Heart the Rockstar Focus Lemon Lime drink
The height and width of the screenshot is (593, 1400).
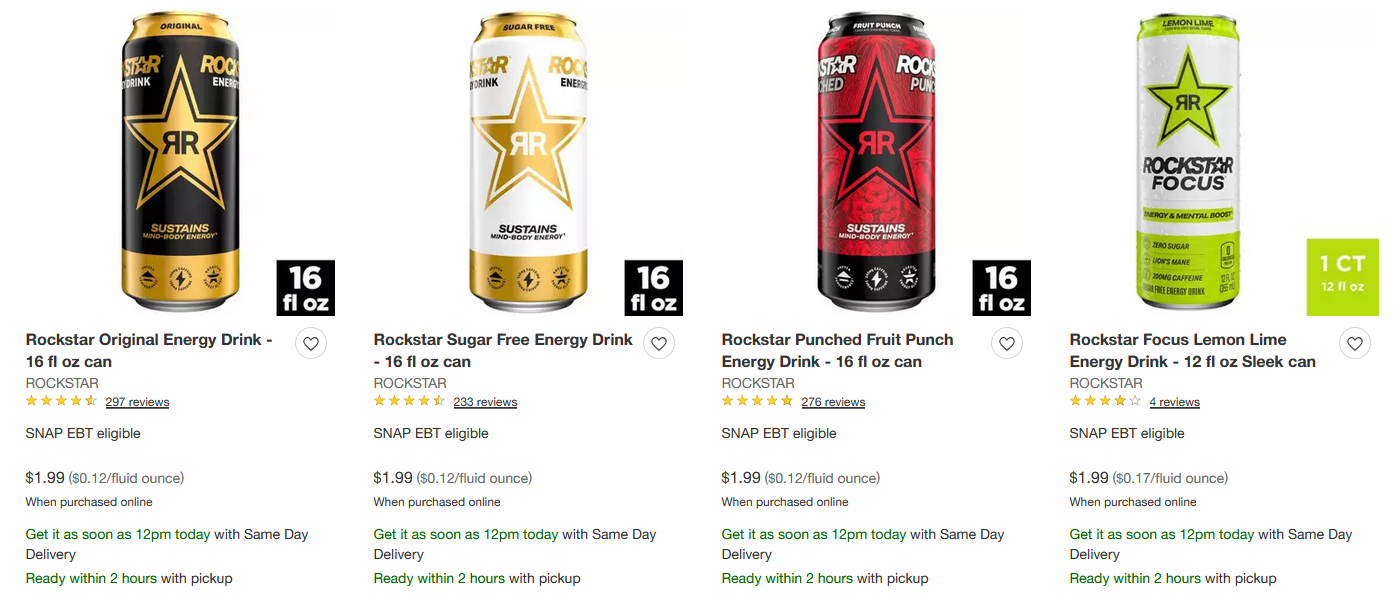[1355, 344]
